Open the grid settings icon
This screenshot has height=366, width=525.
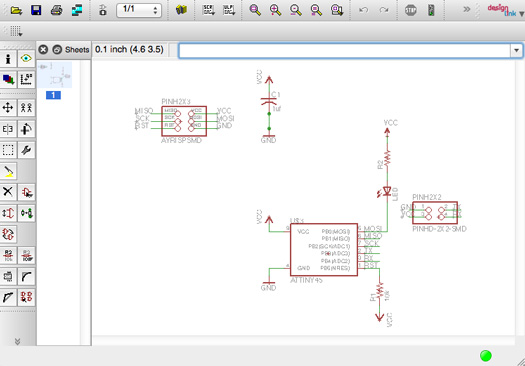(16, 31)
